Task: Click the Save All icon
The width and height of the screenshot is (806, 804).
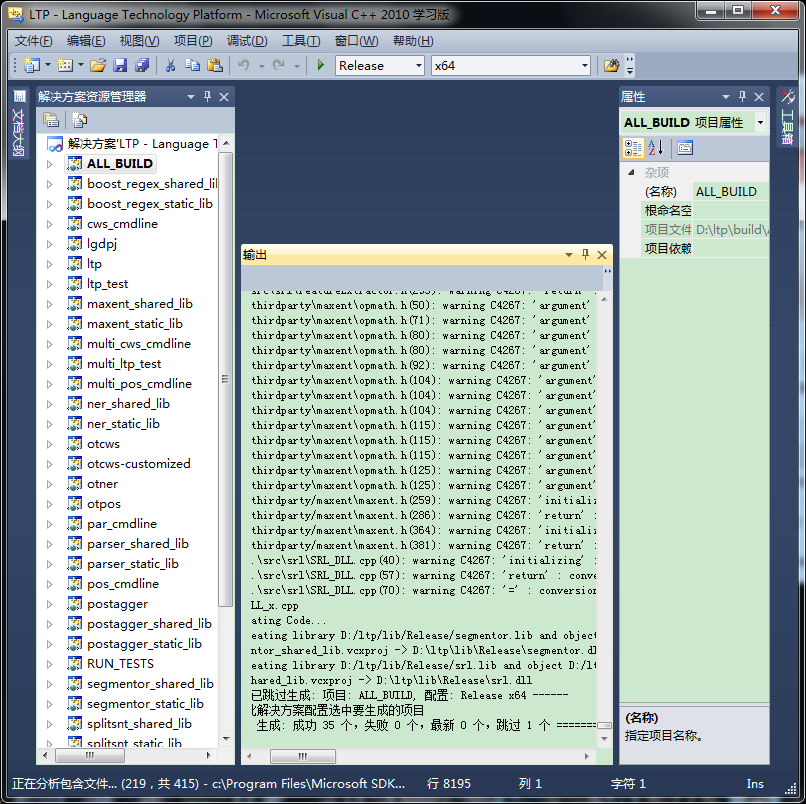Action: tap(142, 65)
